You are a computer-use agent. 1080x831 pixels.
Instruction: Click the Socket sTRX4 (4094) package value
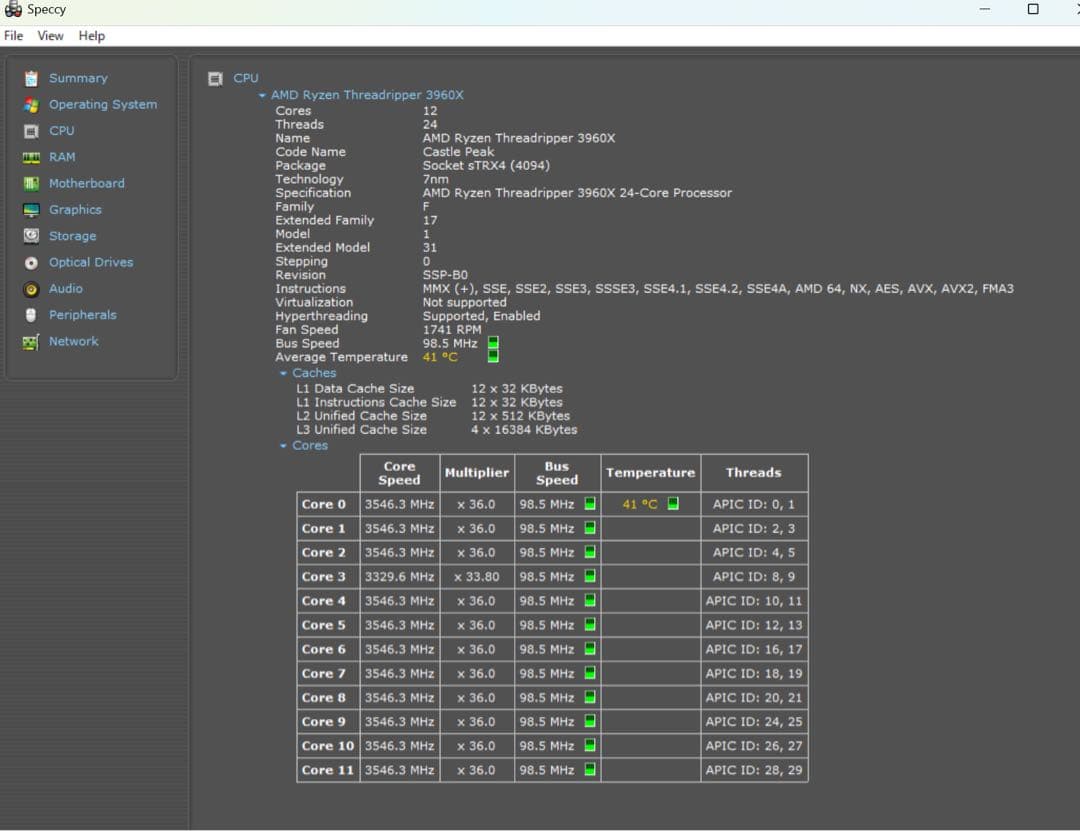(x=486, y=166)
